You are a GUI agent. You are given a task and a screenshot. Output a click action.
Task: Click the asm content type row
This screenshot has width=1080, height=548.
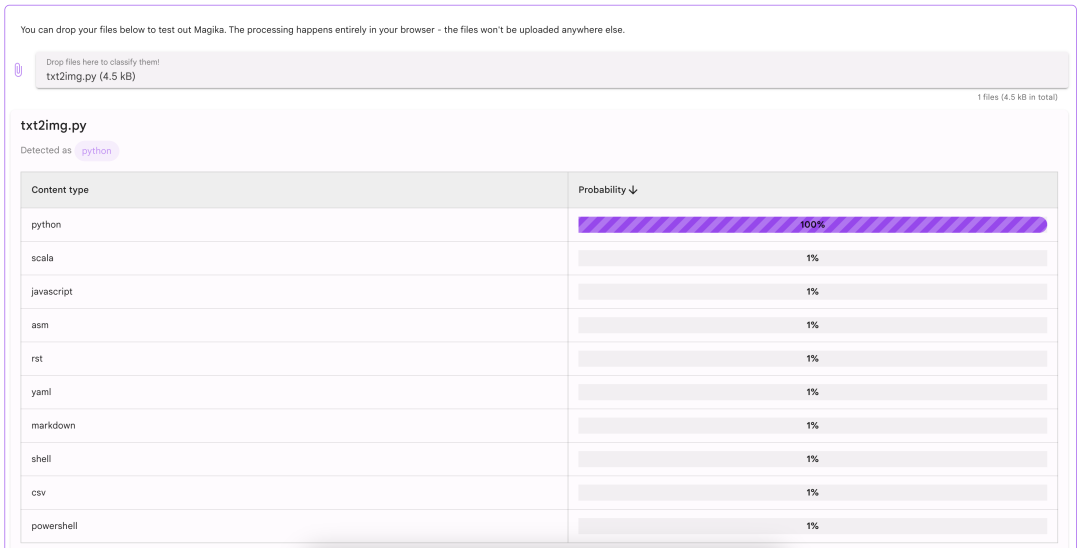pyautogui.click(x=40, y=325)
